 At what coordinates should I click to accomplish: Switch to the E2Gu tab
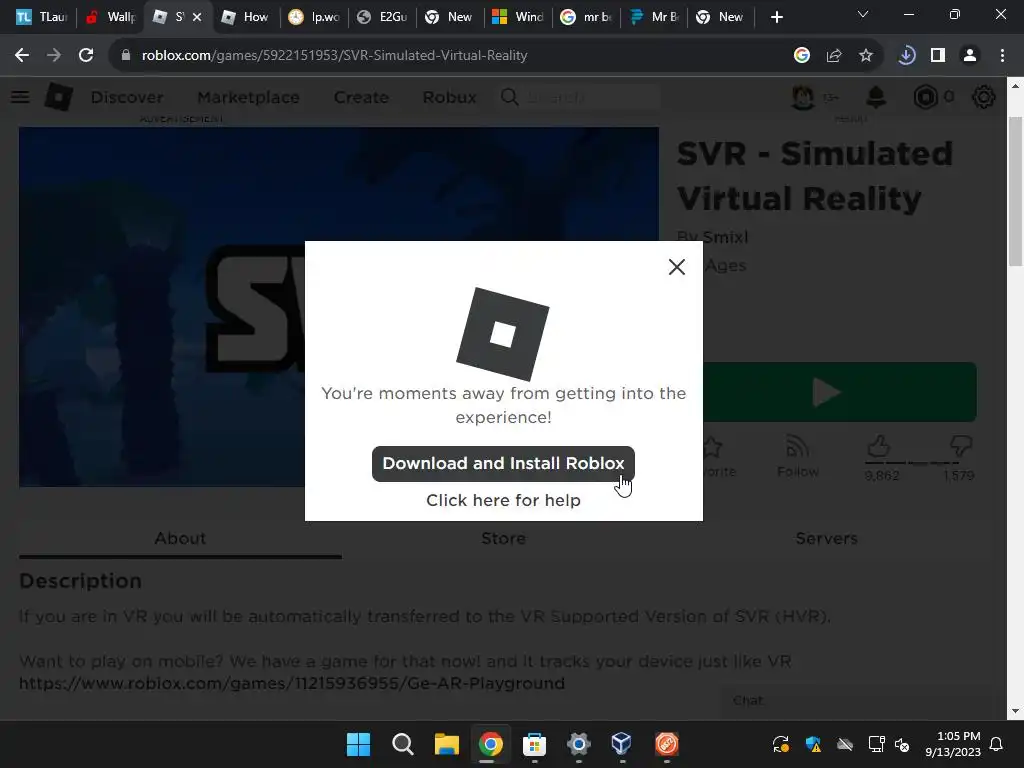(383, 17)
